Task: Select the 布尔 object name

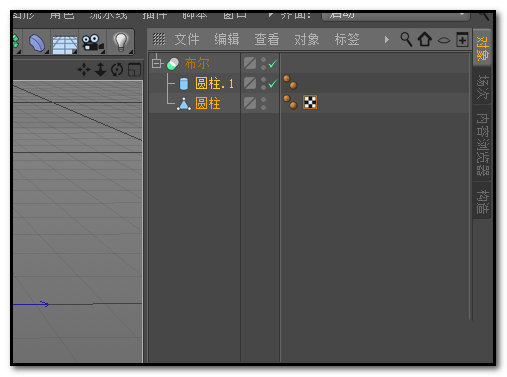Action: click(197, 63)
